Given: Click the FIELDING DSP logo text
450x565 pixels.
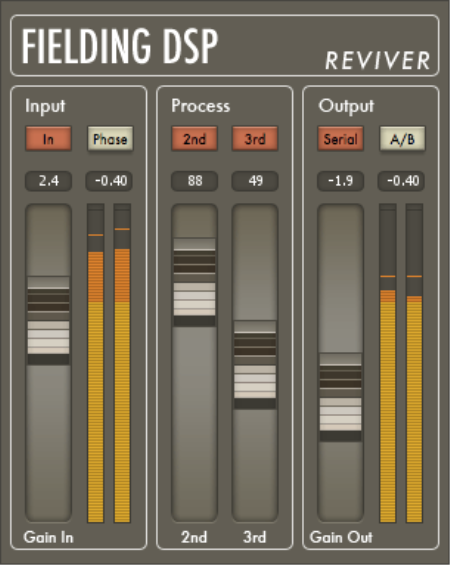Looking at the screenshot, I should 120,46.
